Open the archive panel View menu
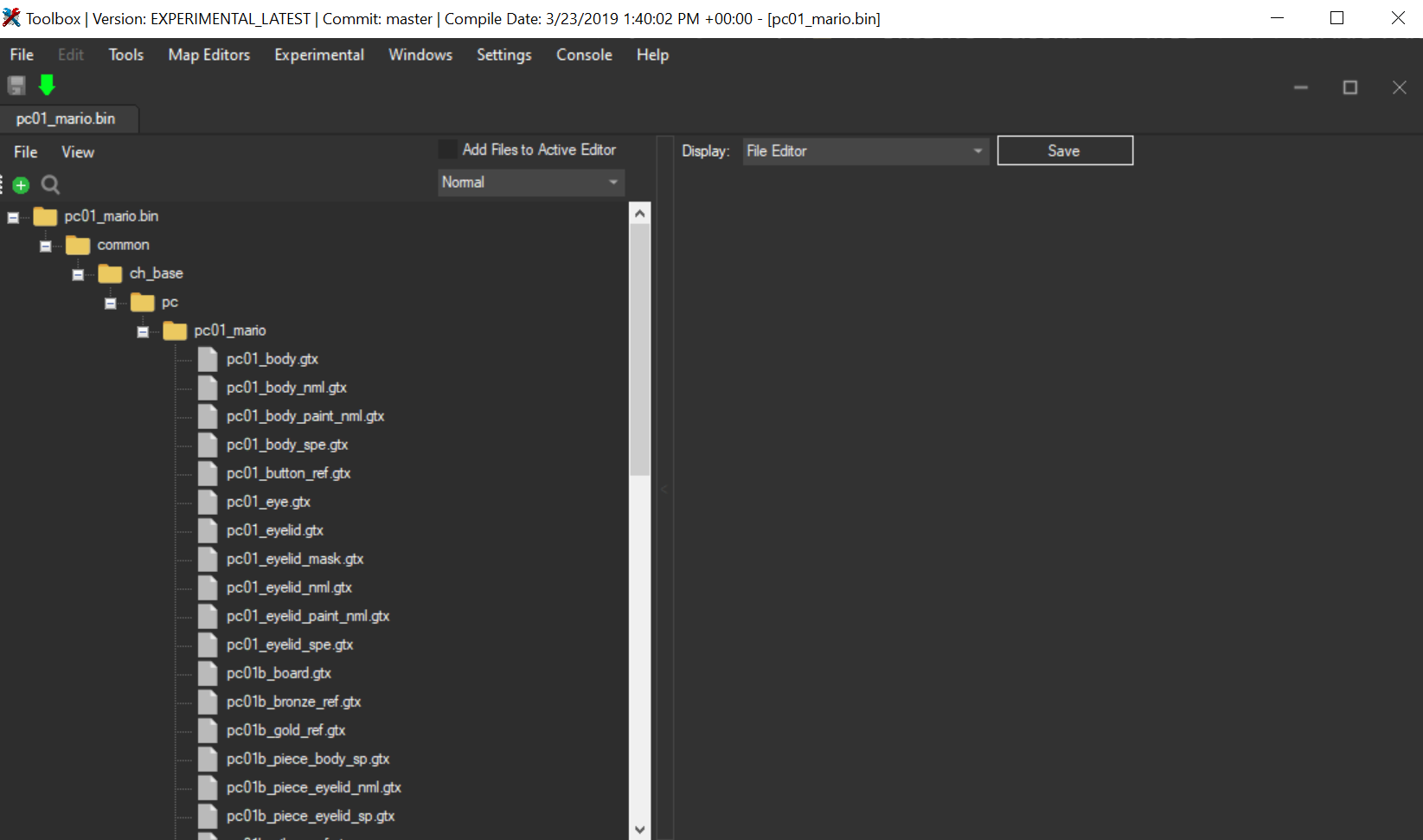The width and height of the screenshot is (1423, 840). click(x=78, y=152)
